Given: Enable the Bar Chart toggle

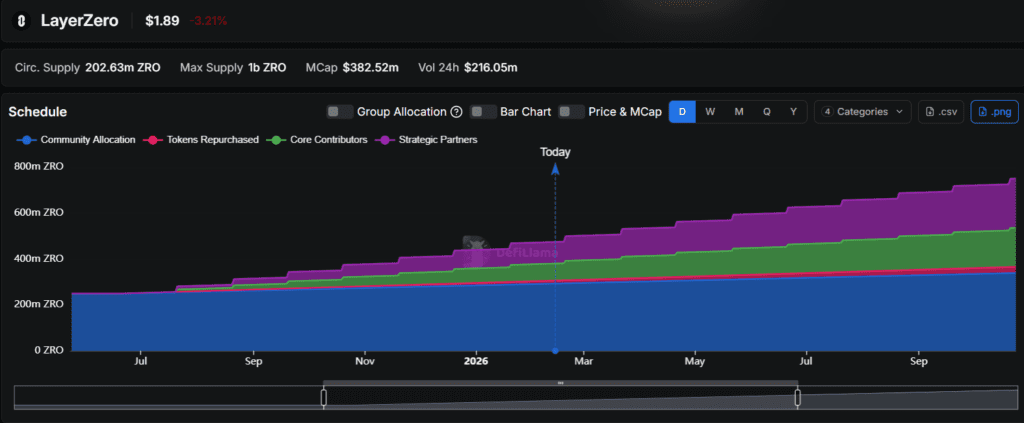Looking at the screenshot, I should click(484, 112).
